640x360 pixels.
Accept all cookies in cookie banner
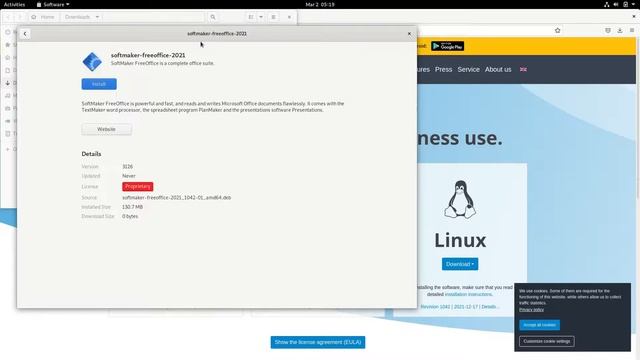click(540, 325)
